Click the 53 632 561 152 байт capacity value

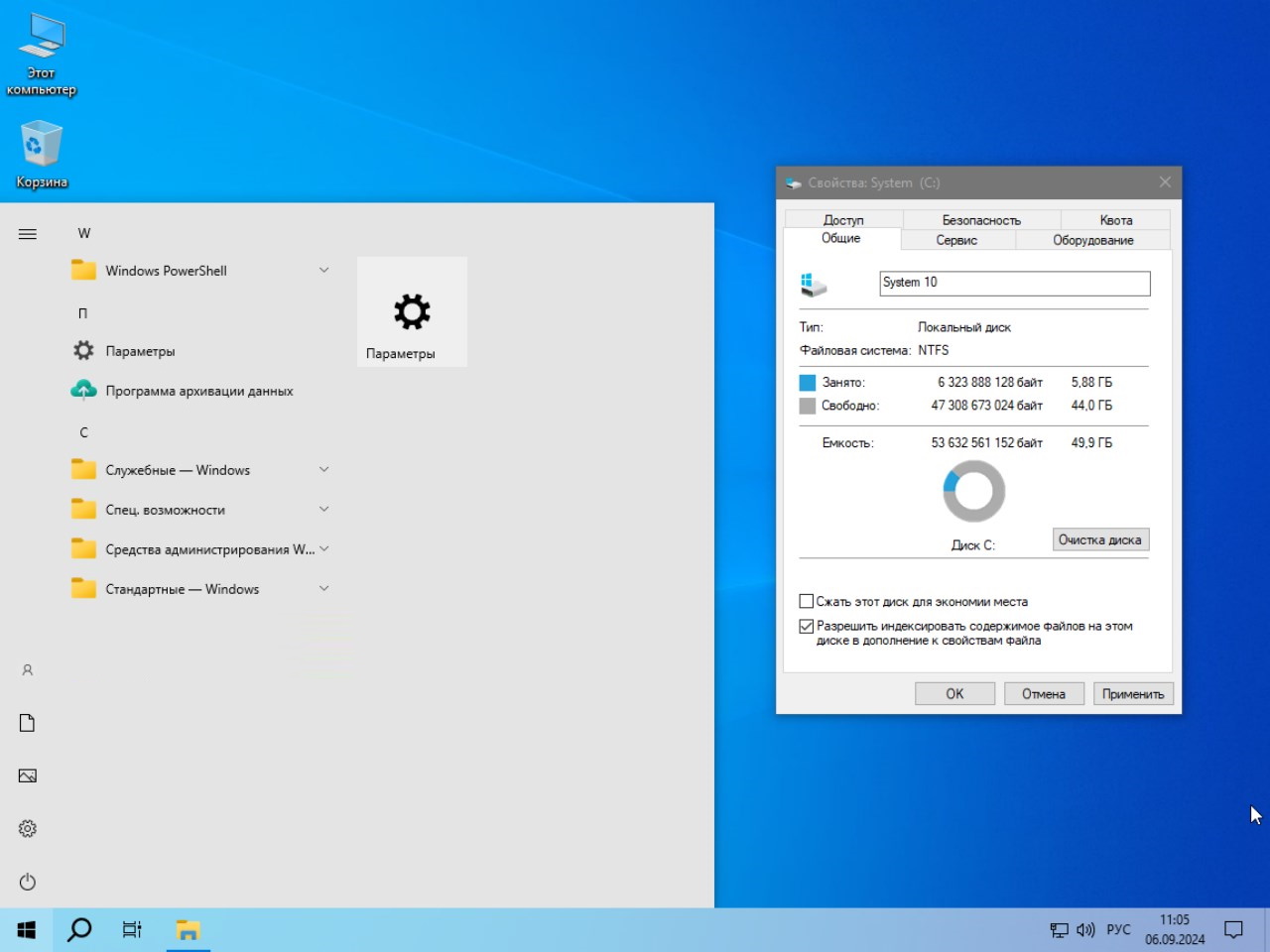point(987,443)
